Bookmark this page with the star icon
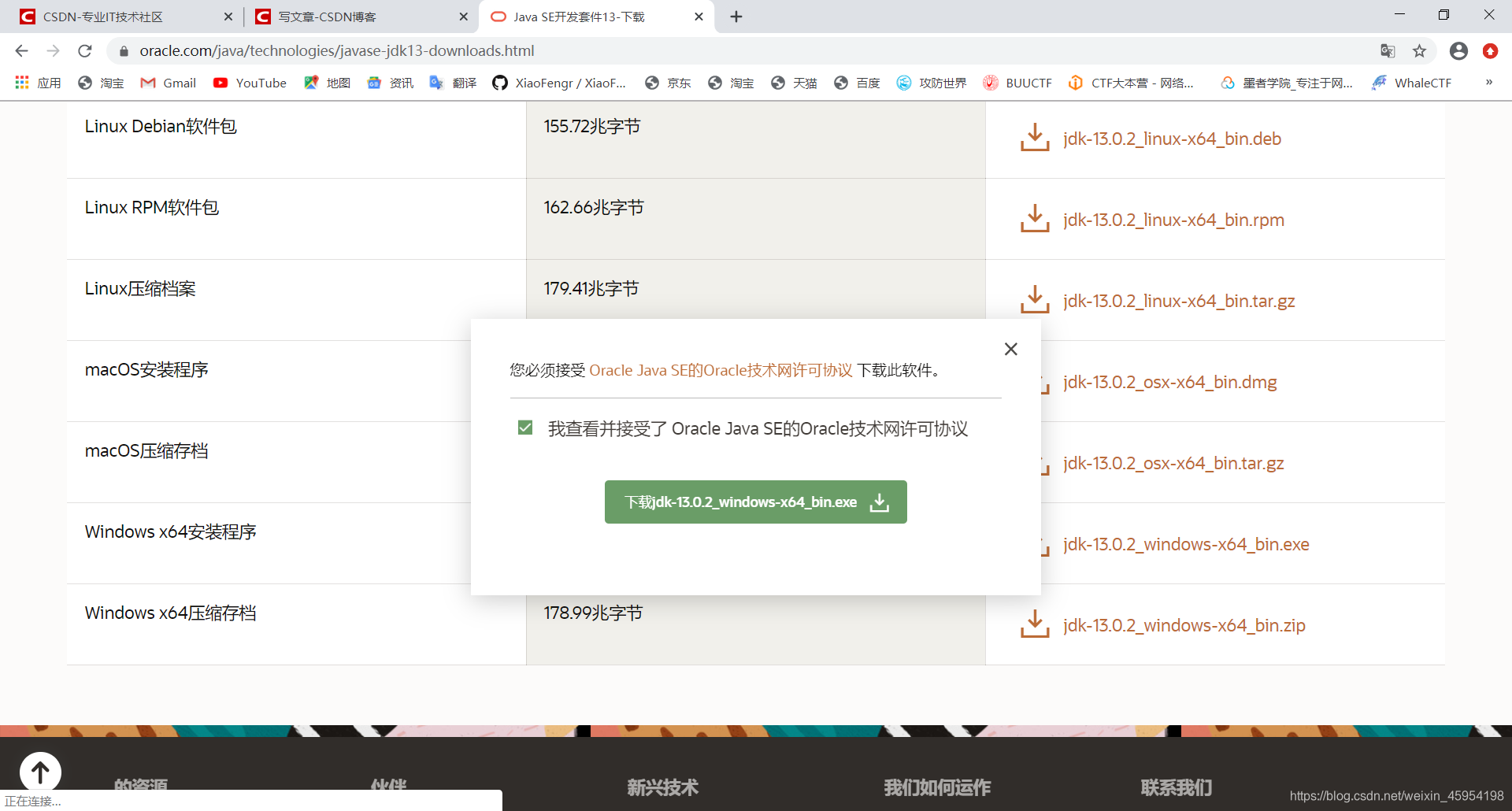 tap(1419, 50)
